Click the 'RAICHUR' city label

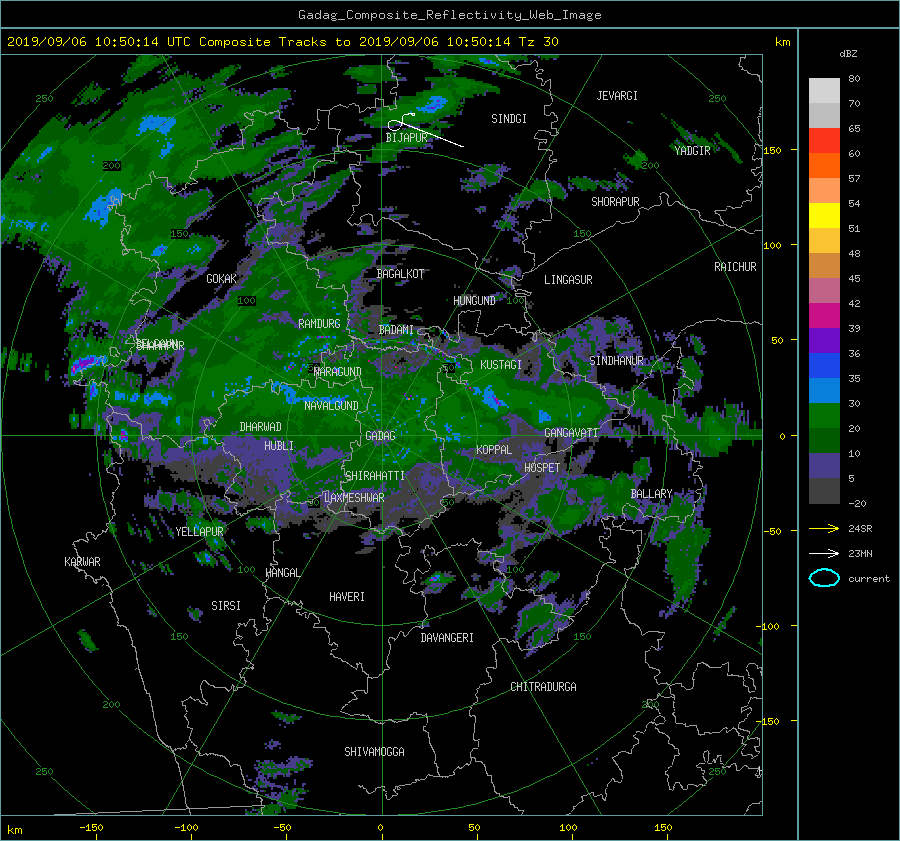point(735,267)
